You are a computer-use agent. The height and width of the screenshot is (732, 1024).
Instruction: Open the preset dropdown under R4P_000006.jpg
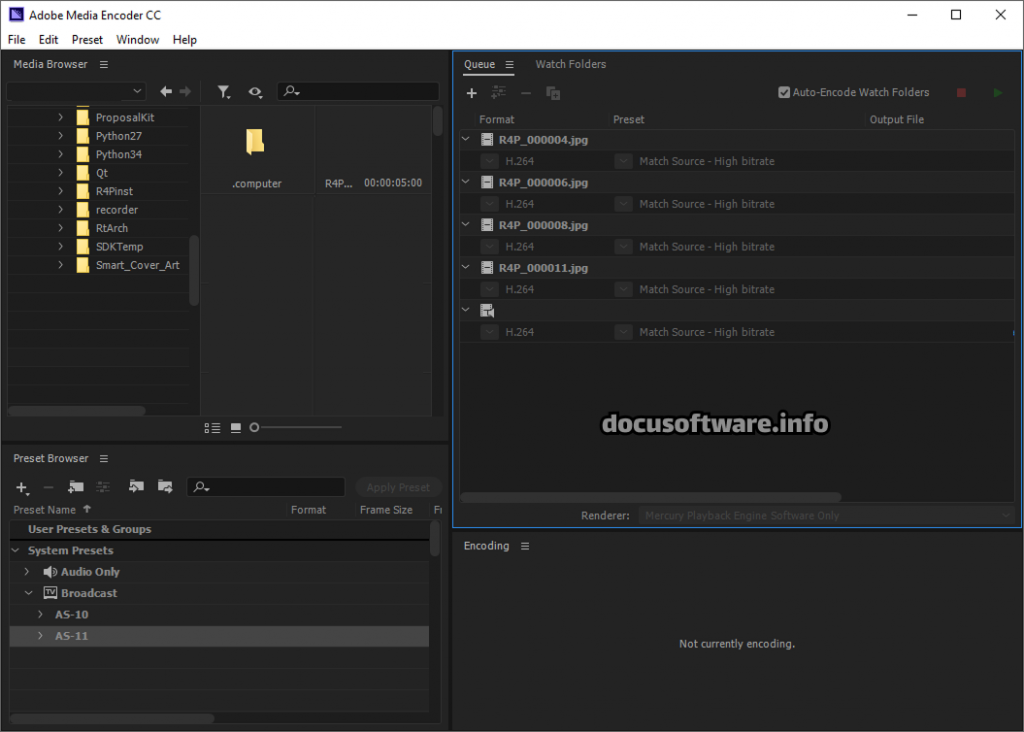(623, 204)
